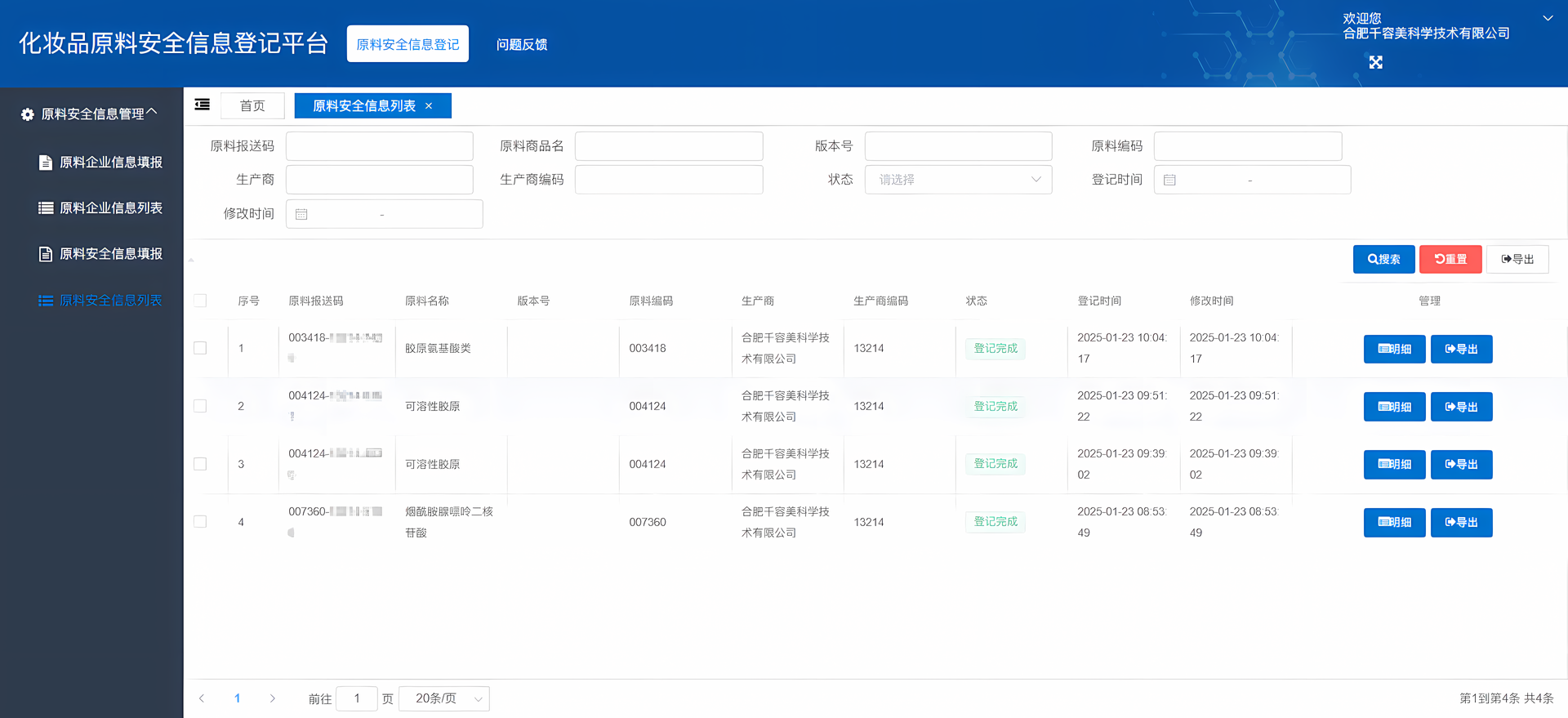1568x718 pixels.
Task: Open 明细 for row 3
Action: click(x=1394, y=464)
